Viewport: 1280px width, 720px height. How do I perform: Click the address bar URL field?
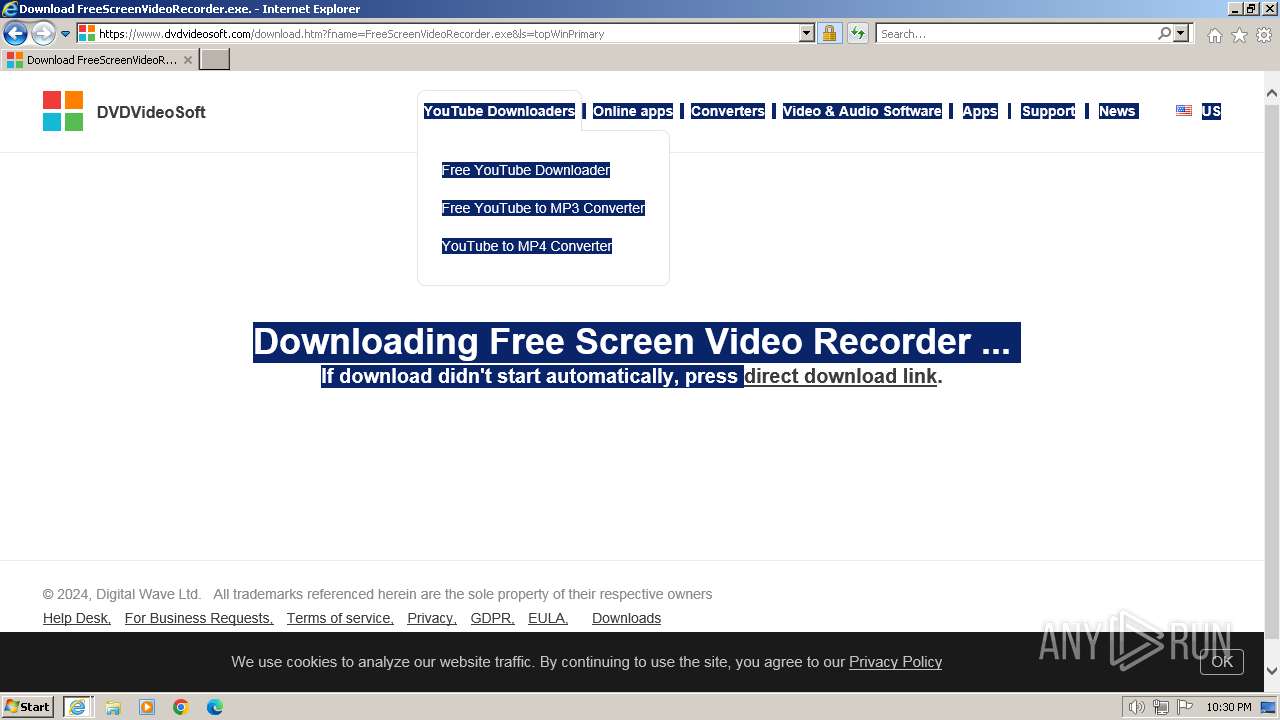tap(446, 33)
